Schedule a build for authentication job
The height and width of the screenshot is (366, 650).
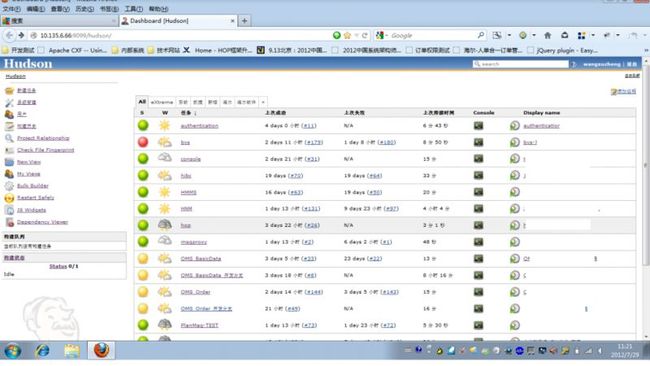514,126
